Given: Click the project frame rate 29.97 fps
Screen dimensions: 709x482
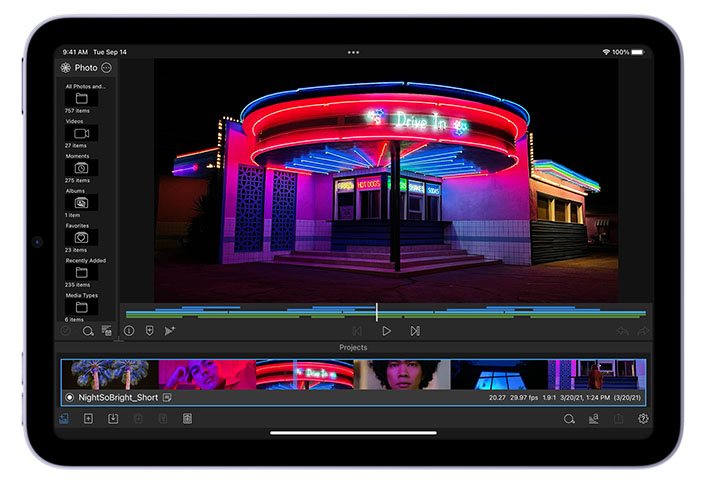Looking at the screenshot, I should [524, 397].
